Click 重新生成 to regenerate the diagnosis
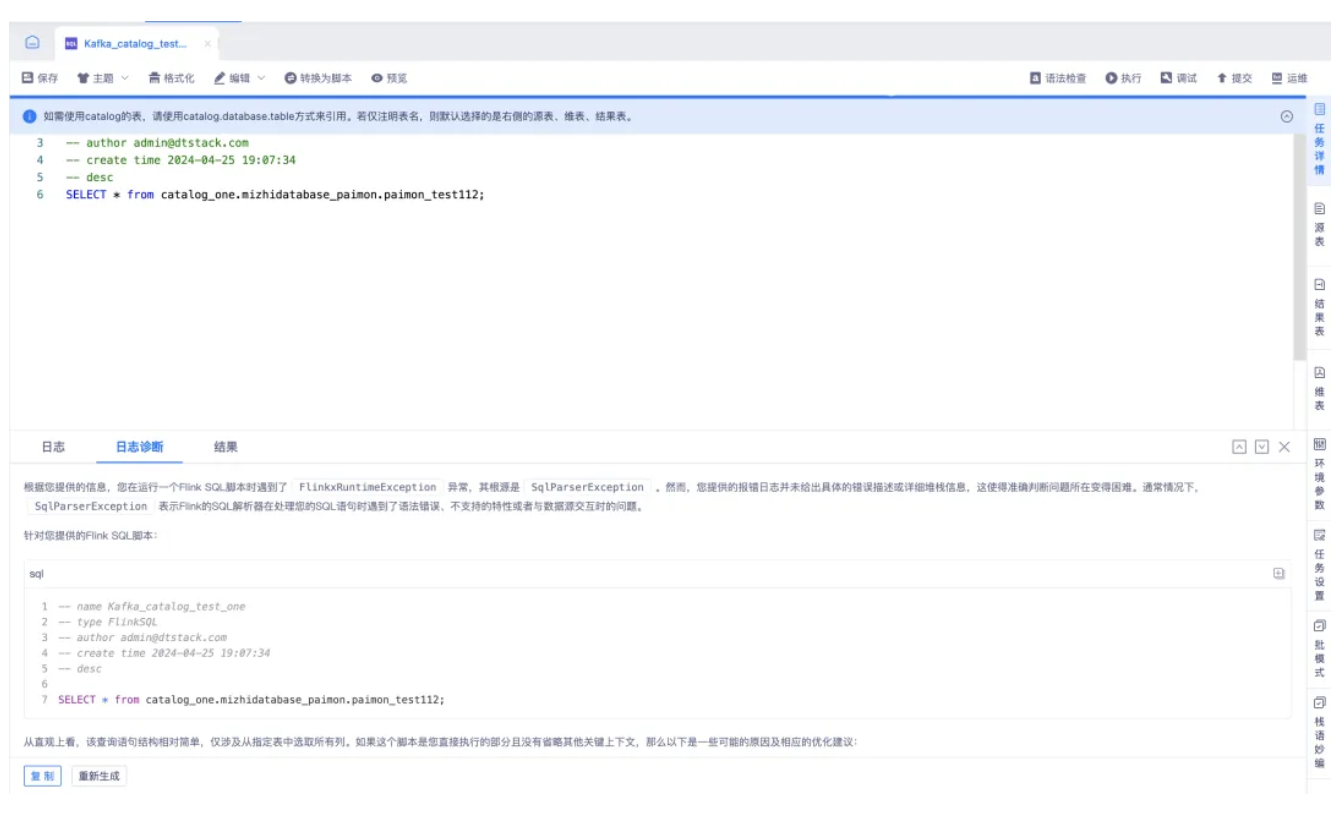The image size is (1344, 818). [x=99, y=776]
